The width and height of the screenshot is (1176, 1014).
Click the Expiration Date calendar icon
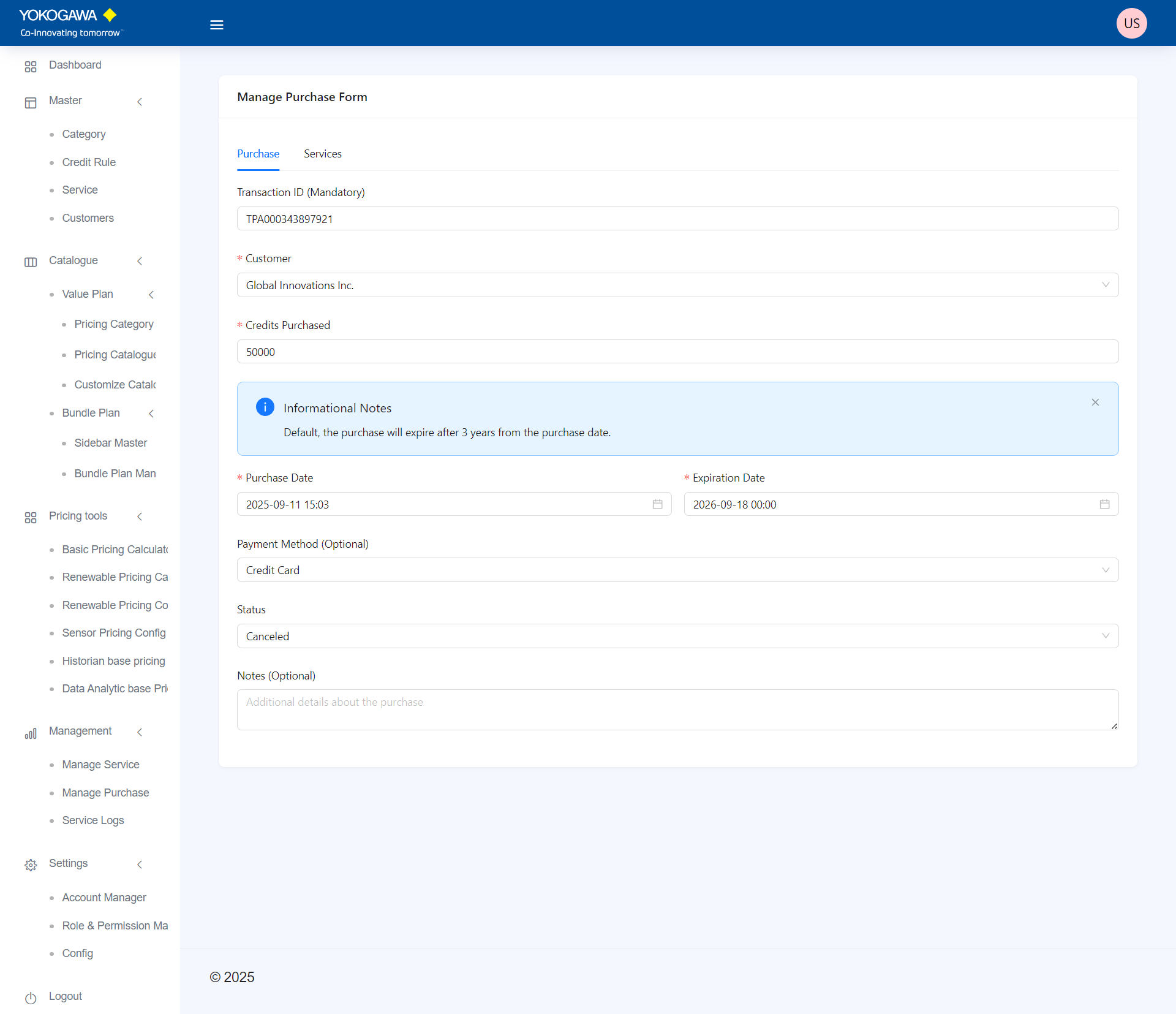click(1104, 504)
